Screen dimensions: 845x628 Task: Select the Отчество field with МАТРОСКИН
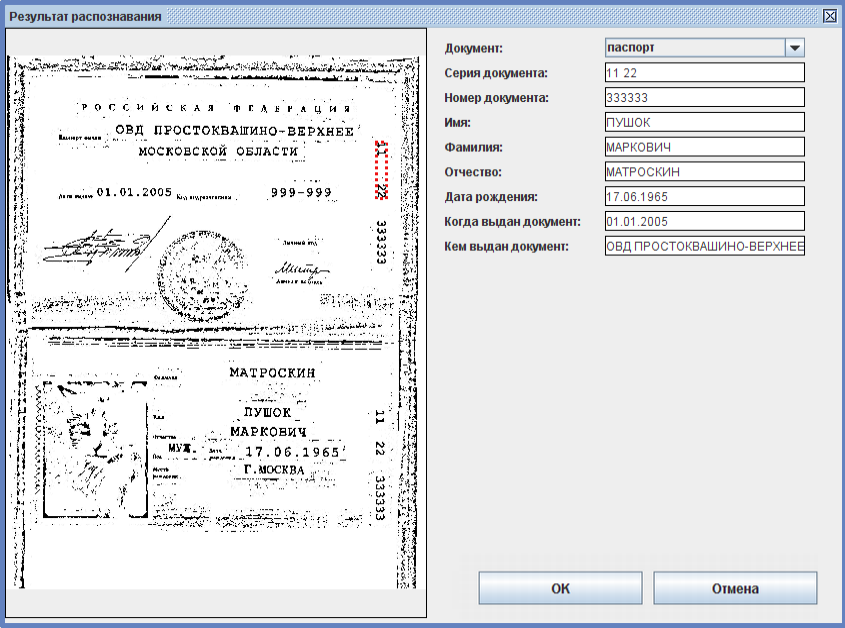pos(704,172)
